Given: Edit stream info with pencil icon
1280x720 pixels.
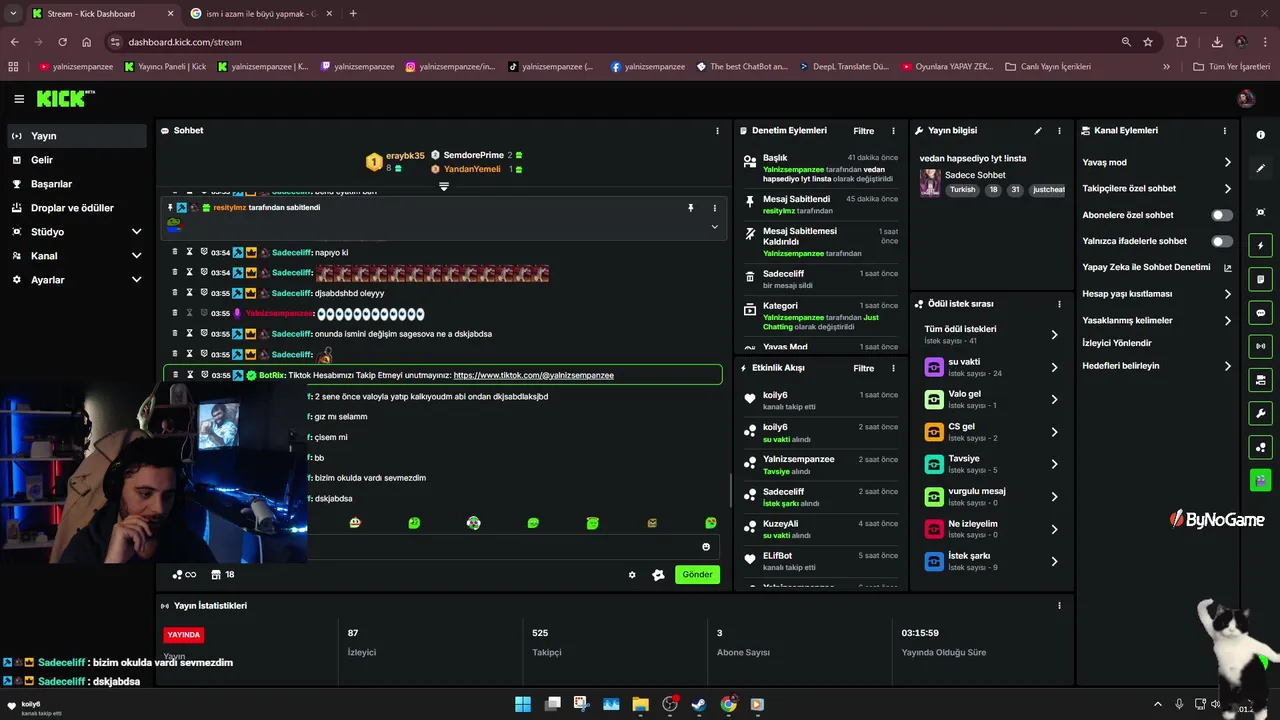Looking at the screenshot, I should tap(1038, 131).
